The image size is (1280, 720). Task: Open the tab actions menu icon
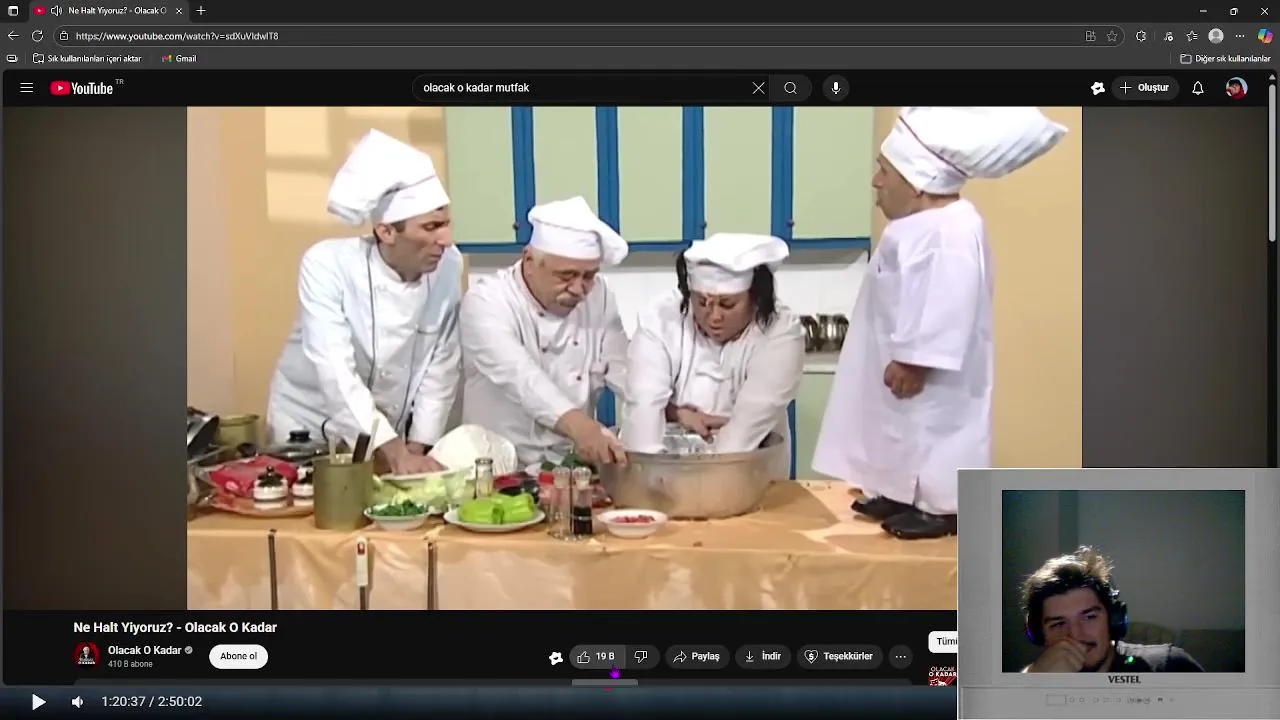[13, 11]
